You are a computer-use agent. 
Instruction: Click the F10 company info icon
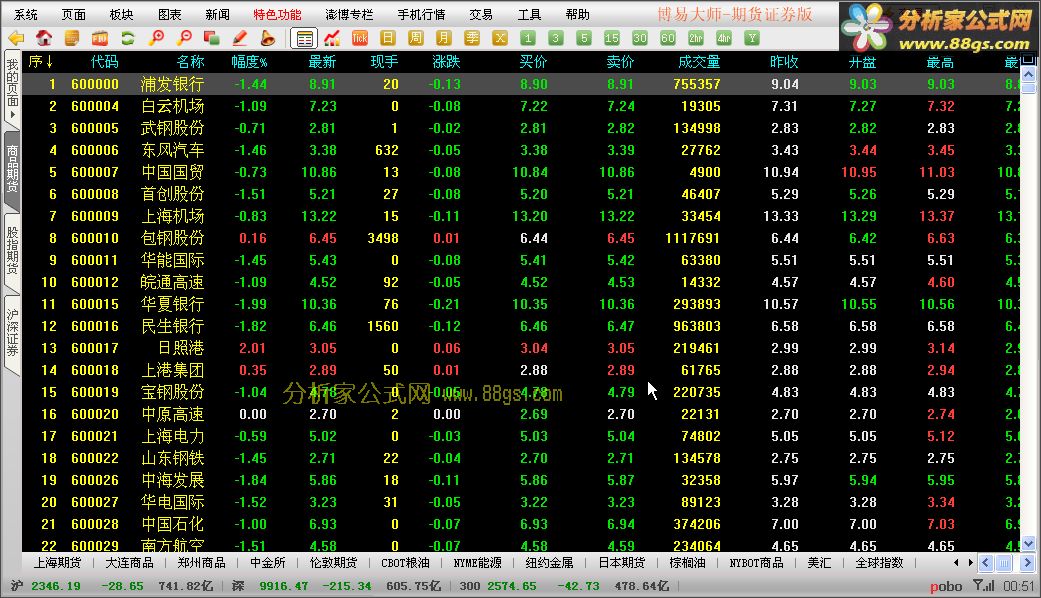point(100,38)
